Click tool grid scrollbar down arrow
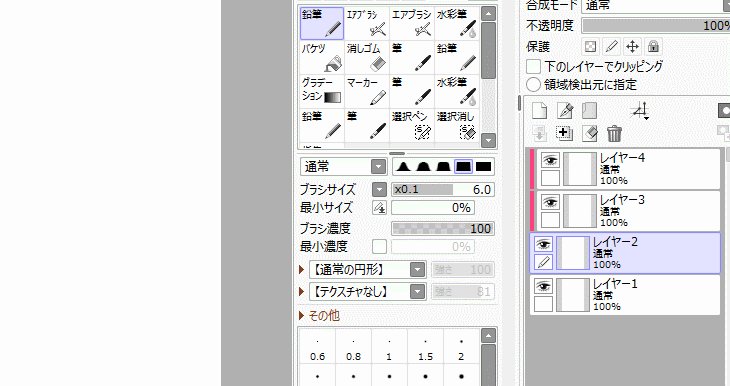 click(x=488, y=140)
